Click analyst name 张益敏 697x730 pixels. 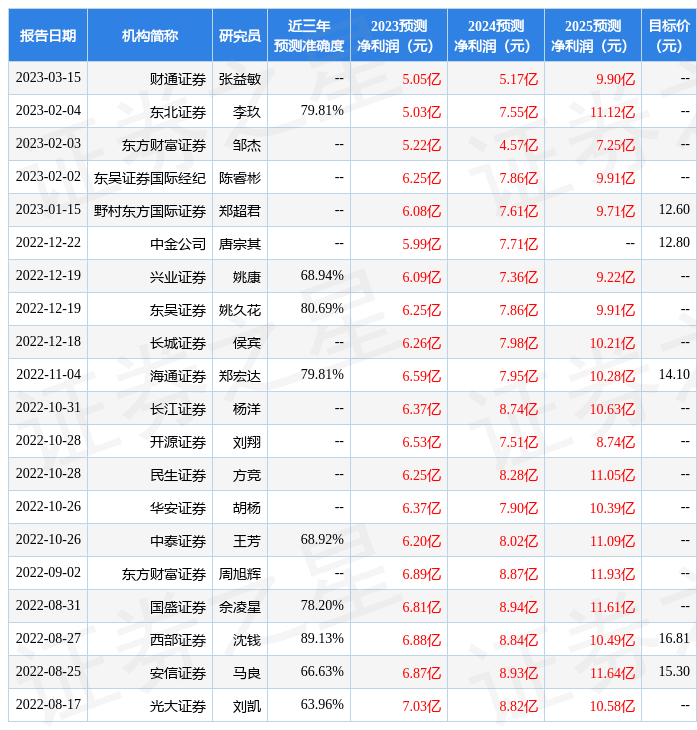240,79
